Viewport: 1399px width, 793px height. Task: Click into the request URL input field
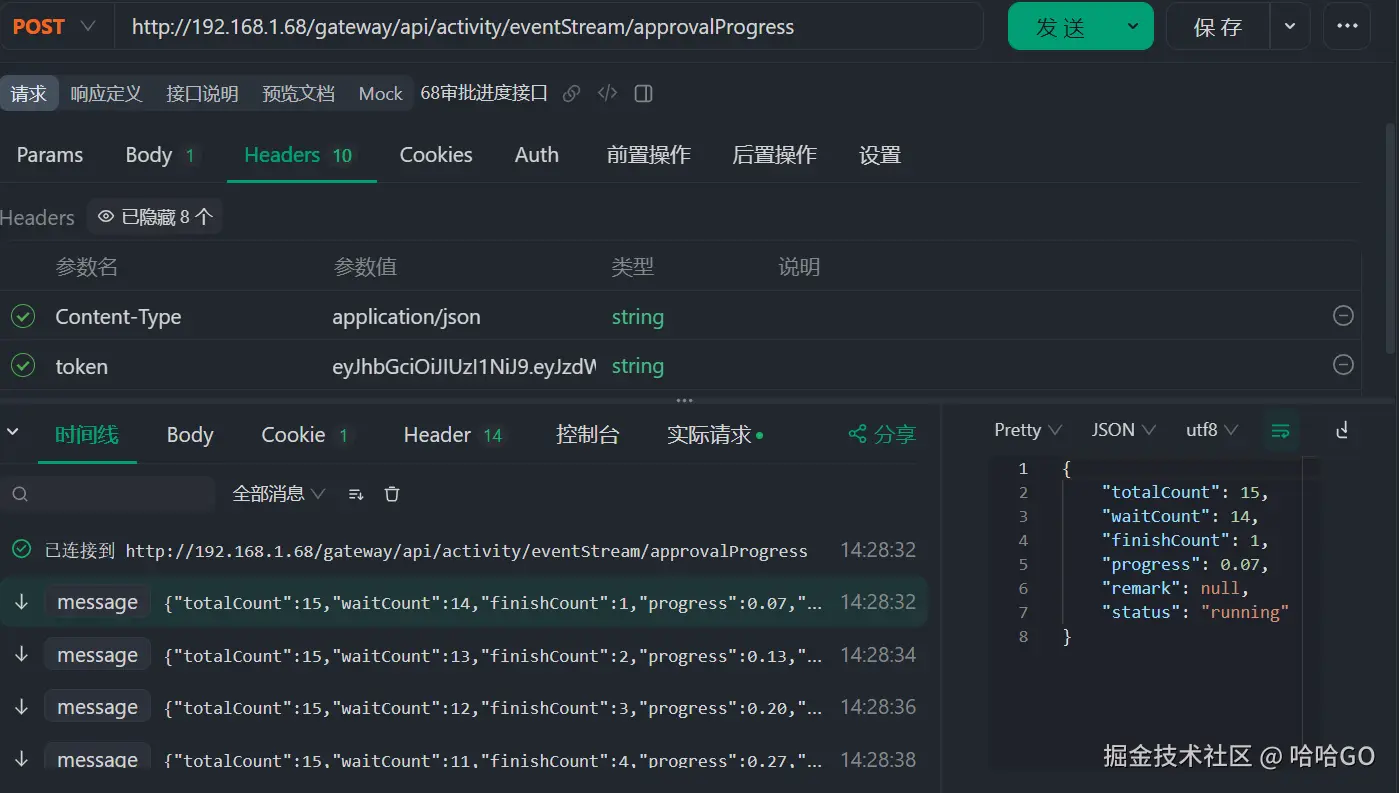click(549, 27)
